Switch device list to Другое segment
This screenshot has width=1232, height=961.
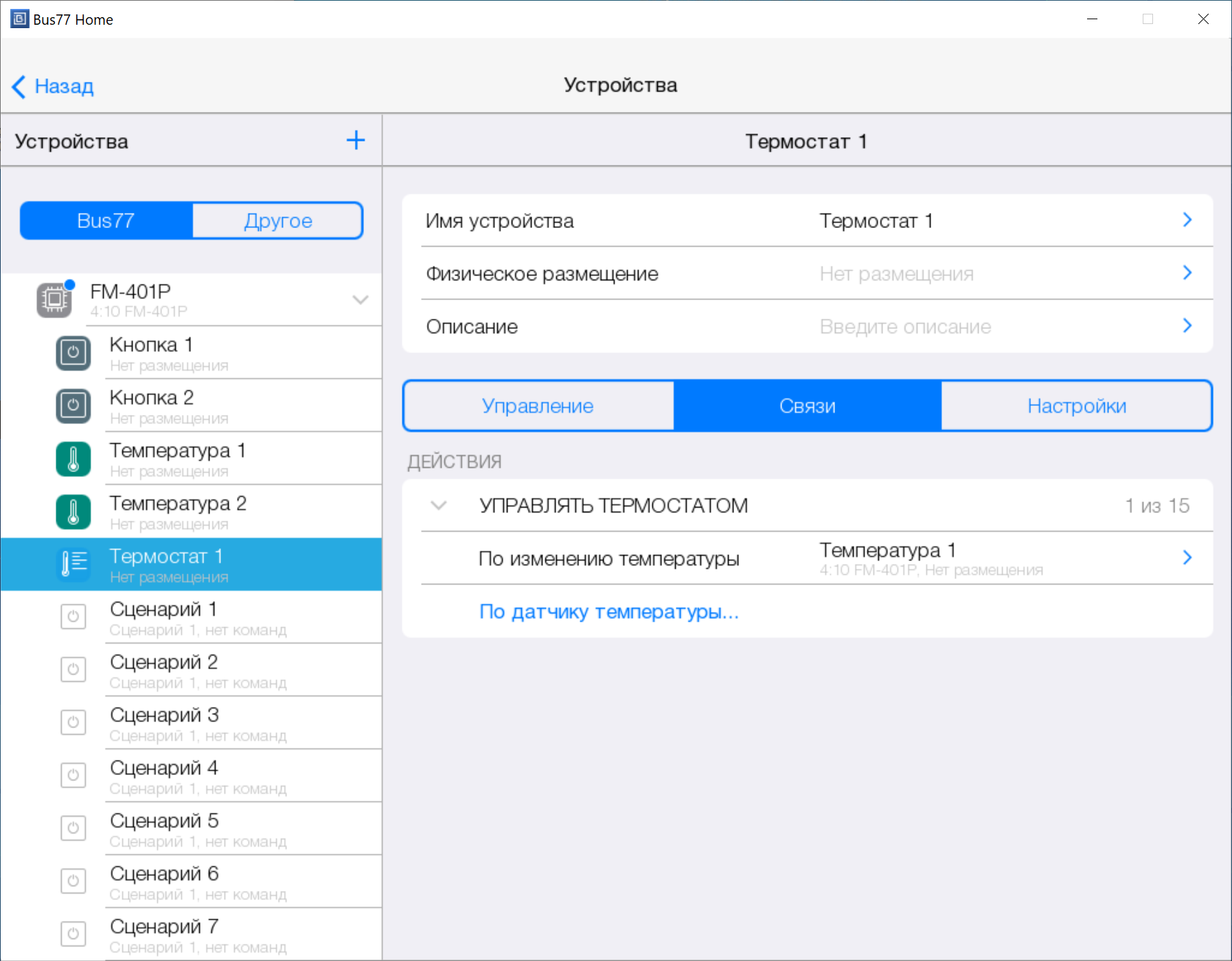coord(277,221)
